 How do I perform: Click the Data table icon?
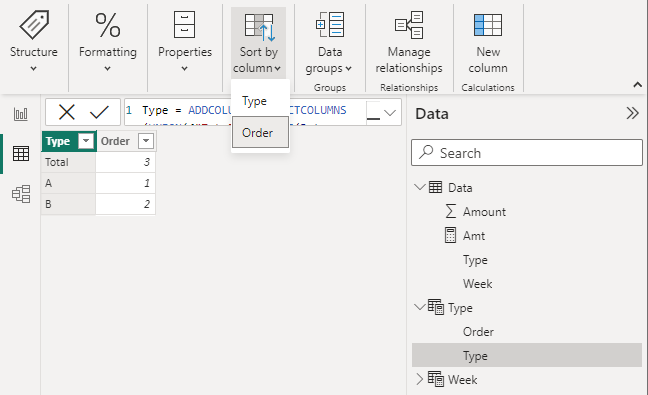tap(435, 187)
